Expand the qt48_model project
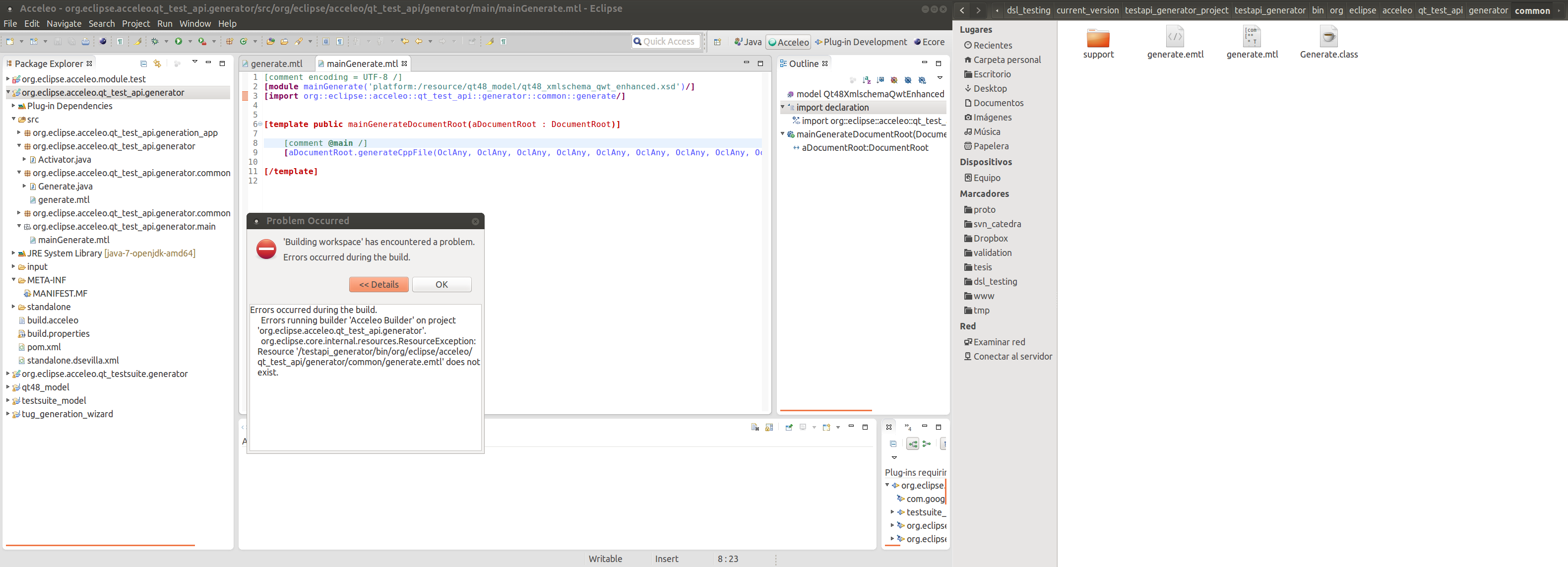Image resolution: width=1568 pixels, height=567 pixels. click(x=8, y=387)
